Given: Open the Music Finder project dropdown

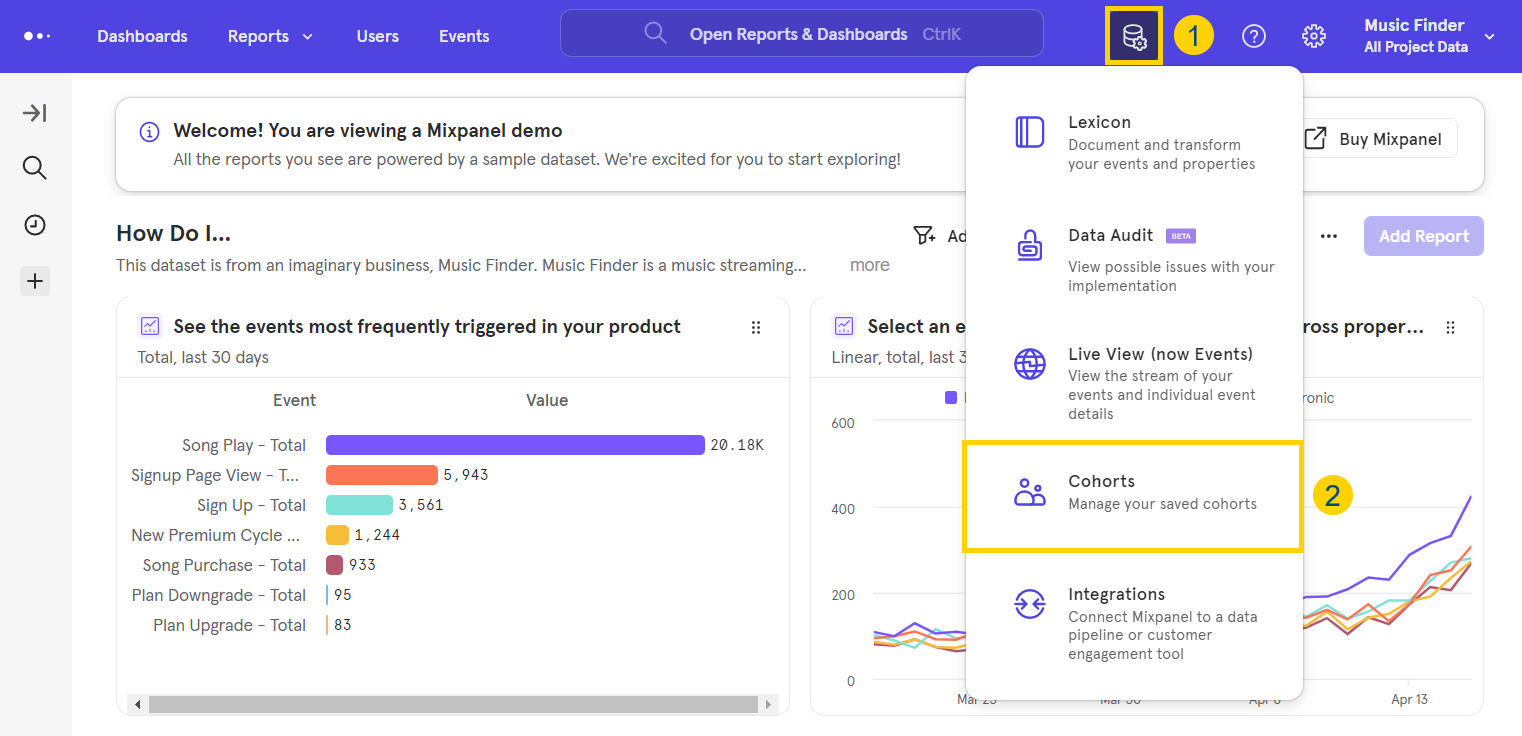Looking at the screenshot, I should tap(1429, 36).
